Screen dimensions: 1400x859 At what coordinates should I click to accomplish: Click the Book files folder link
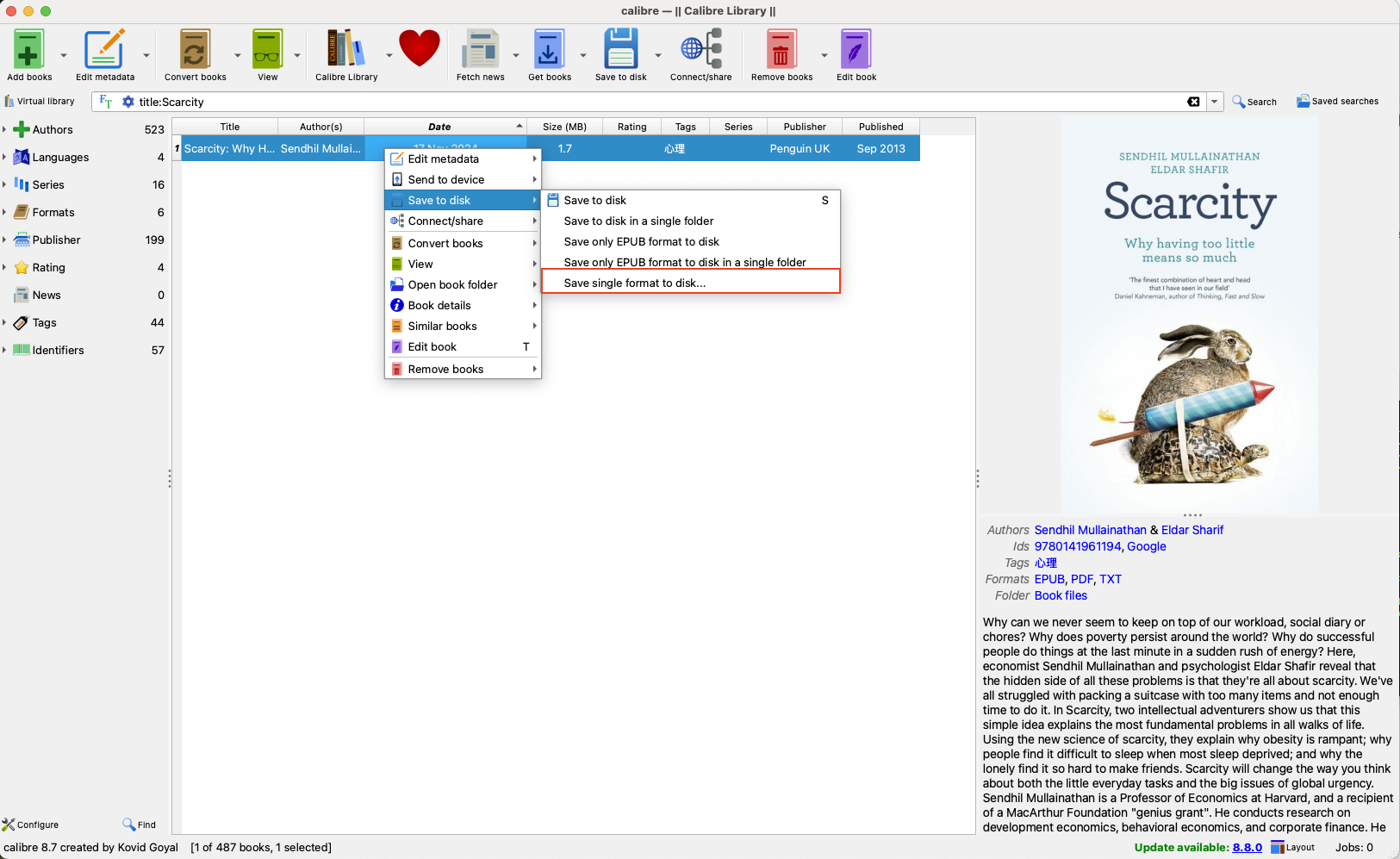[x=1061, y=595]
